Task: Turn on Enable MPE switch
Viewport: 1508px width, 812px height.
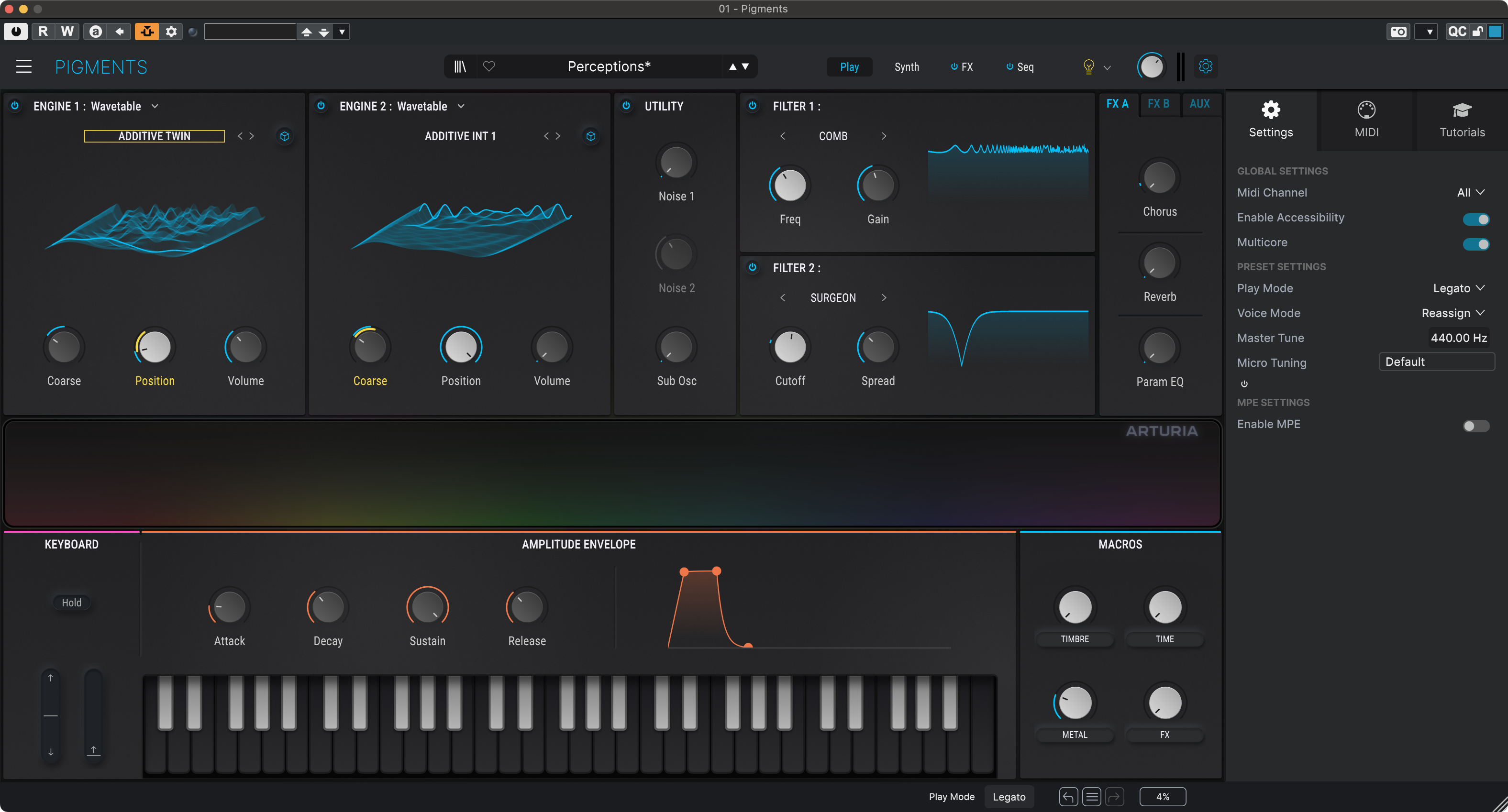Action: pyautogui.click(x=1476, y=426)
